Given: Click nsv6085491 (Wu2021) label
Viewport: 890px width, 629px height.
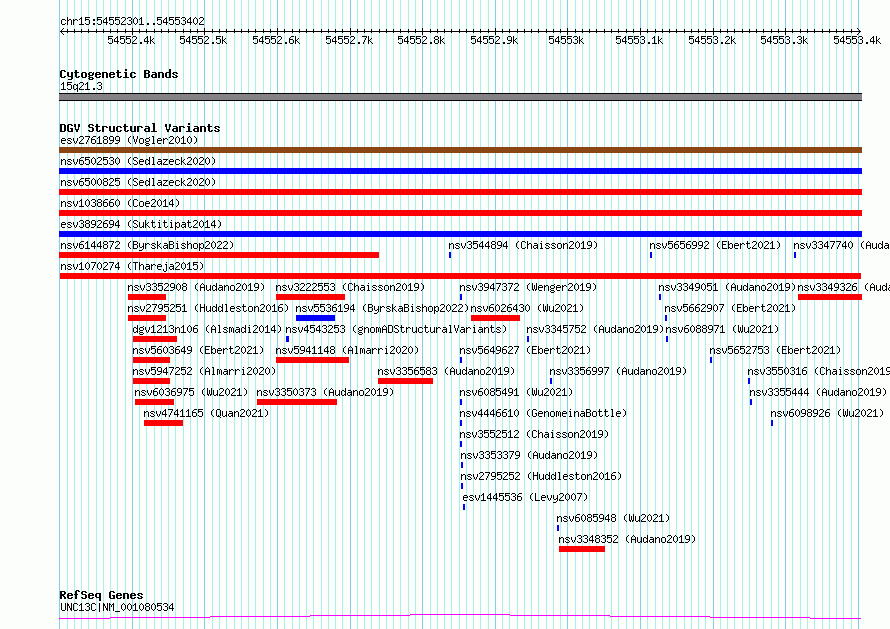Looking at the screenshot, I should coord(516,392).
